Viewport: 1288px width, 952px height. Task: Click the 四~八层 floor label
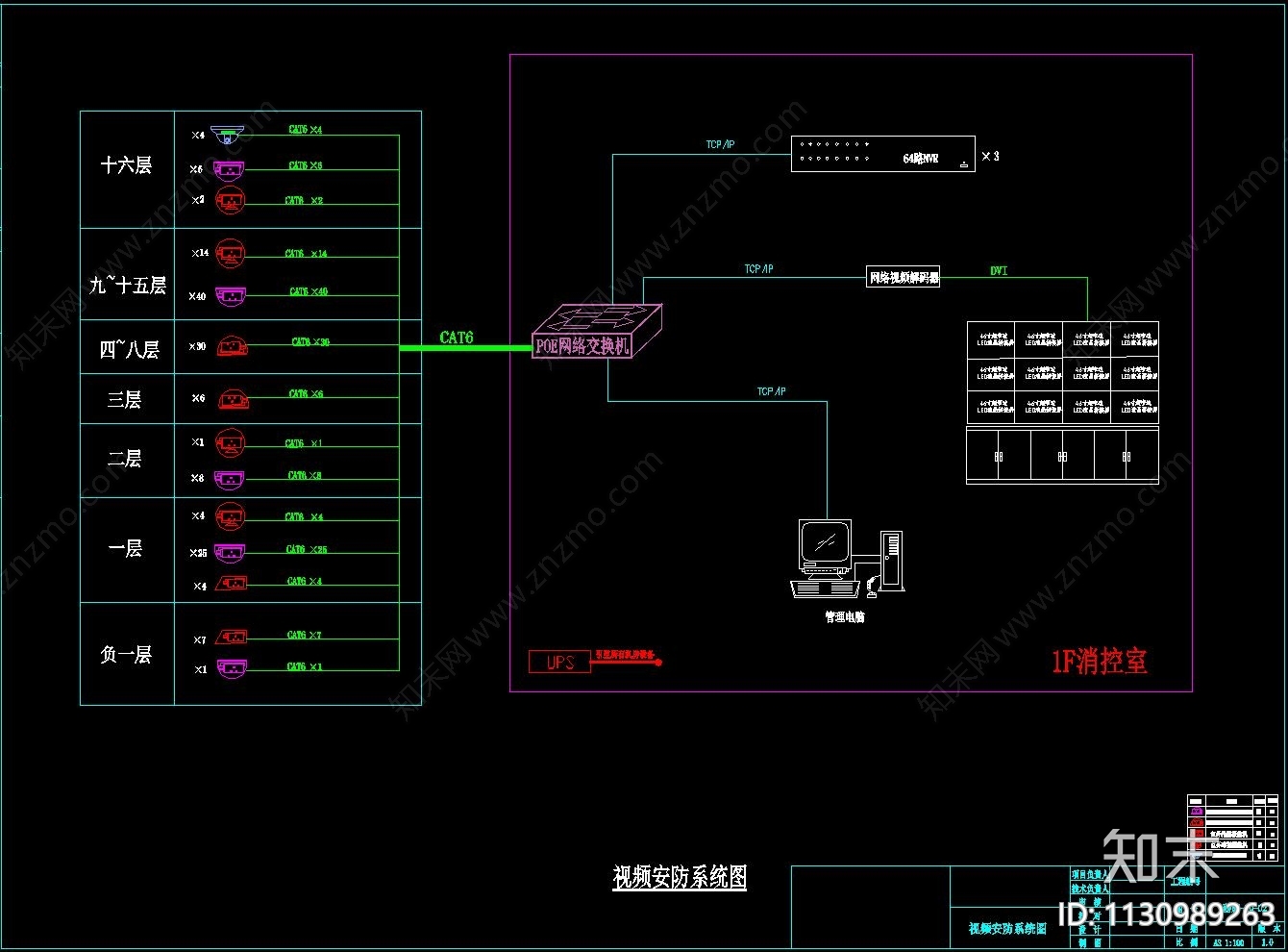point(129,349)
